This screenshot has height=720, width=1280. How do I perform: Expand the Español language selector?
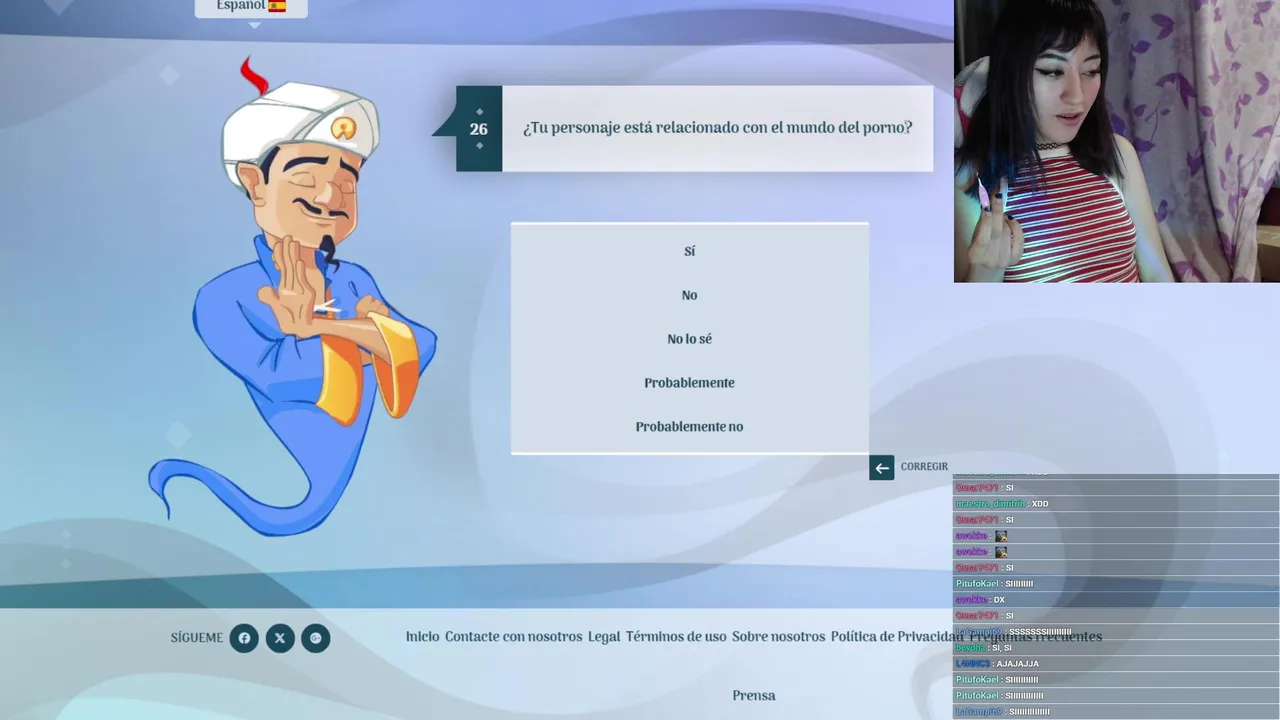251,7
